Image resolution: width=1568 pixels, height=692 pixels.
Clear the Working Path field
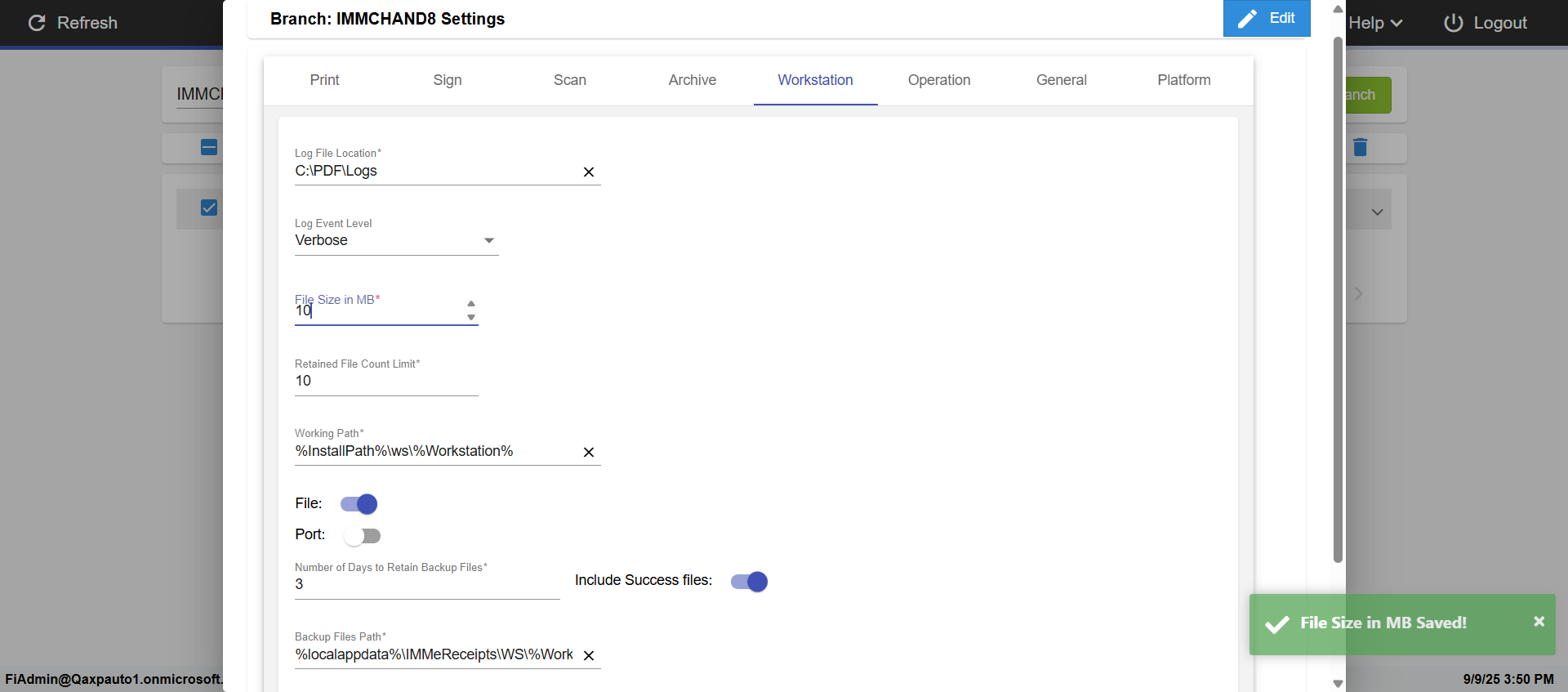point(588,452)
